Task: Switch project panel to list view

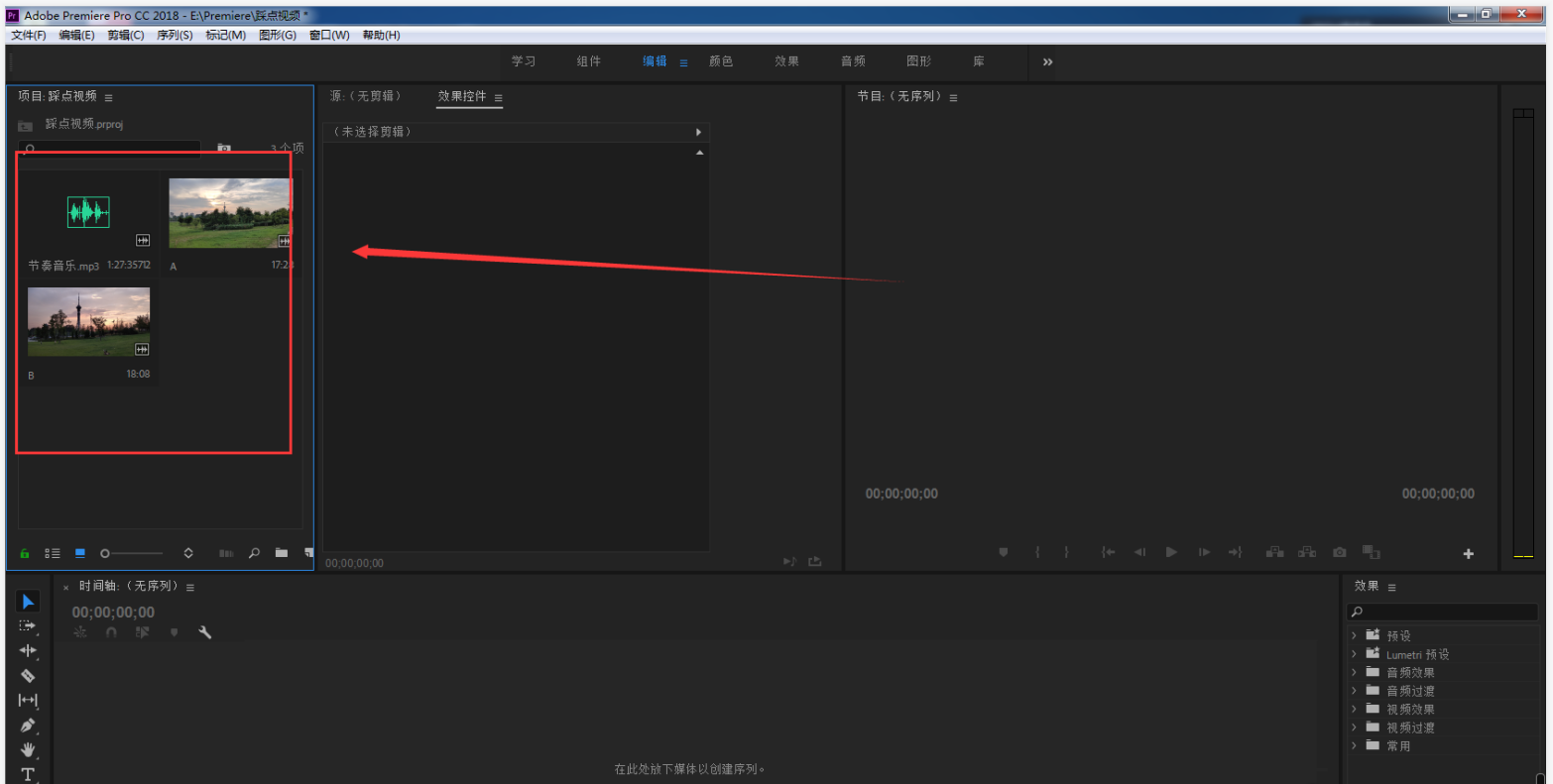Action: tap(53, 553)
